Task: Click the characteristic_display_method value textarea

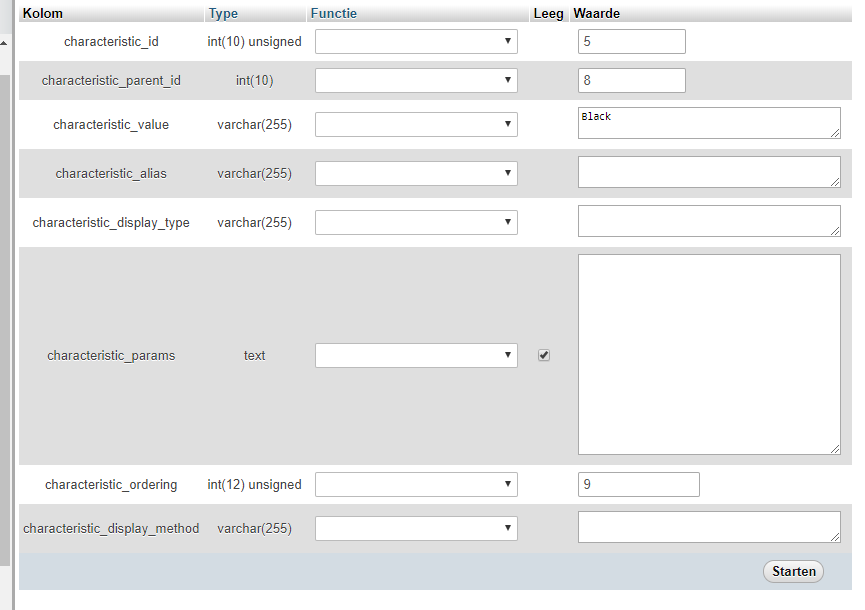Action: (x=709, y=527)
